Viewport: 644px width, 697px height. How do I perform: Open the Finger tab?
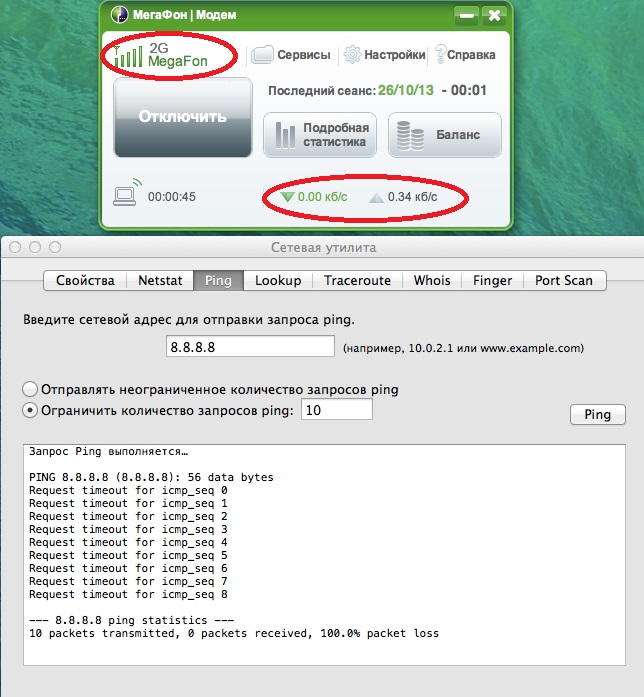(x=492, y=280)
